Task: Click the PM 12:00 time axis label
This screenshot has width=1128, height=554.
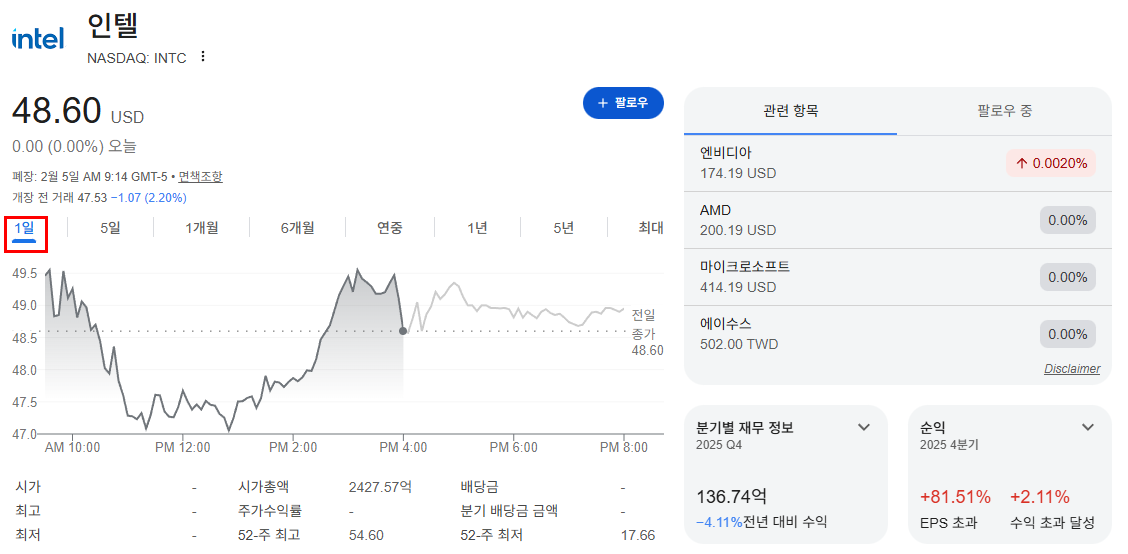Action: click(x=183, y=448)
